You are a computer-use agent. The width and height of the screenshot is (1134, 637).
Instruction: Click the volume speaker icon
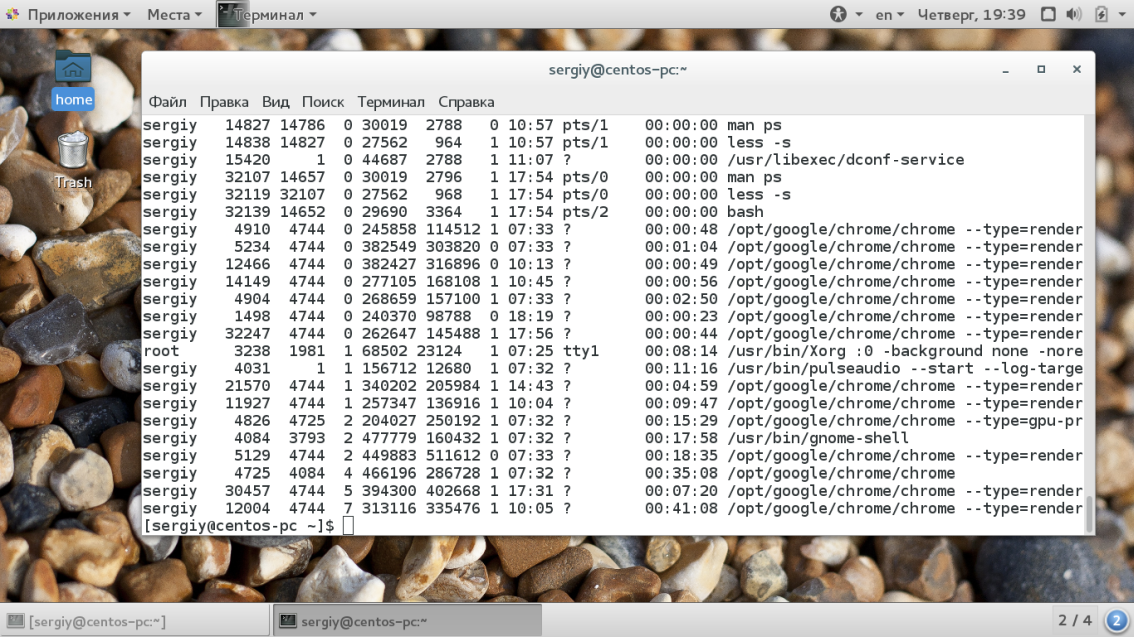click(1075, 14)
